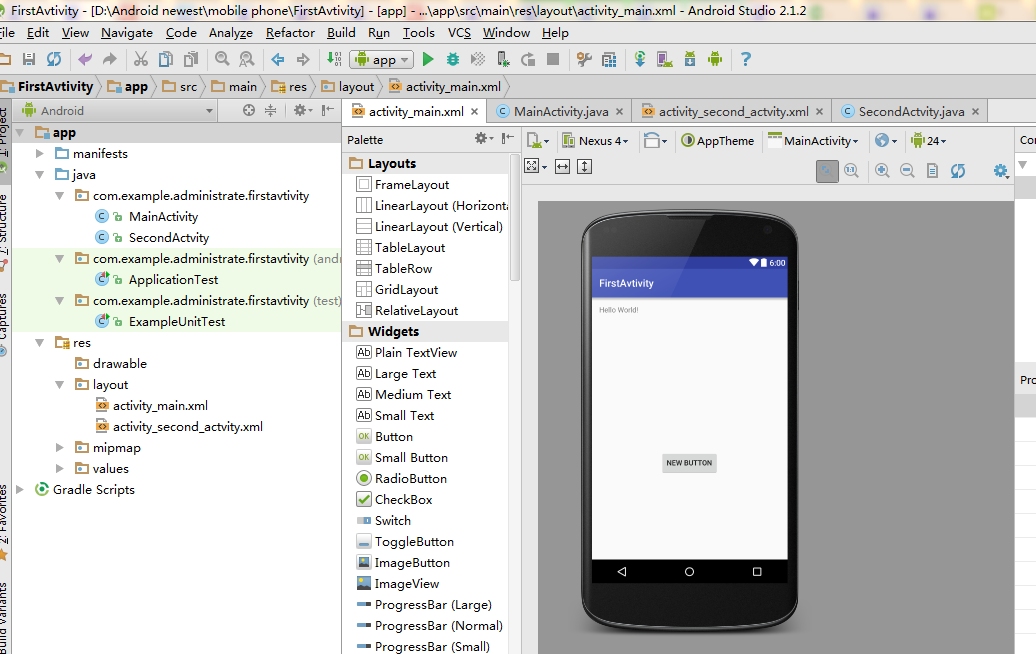Screen dimensions: 1036x654
Task: Zoom out the layout preview
Action: tap(907, 171)
